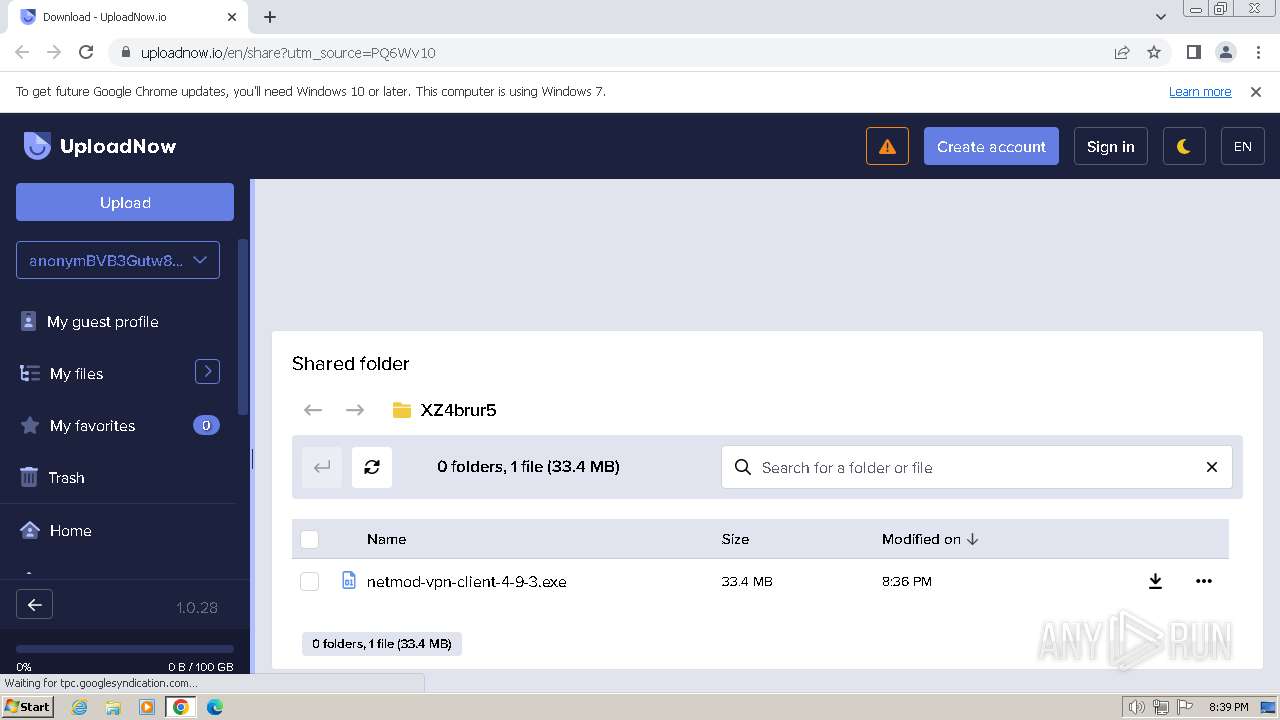The image size is (1280, 720).
Task: Clear the search field with X
Action: coord(1212,467)
